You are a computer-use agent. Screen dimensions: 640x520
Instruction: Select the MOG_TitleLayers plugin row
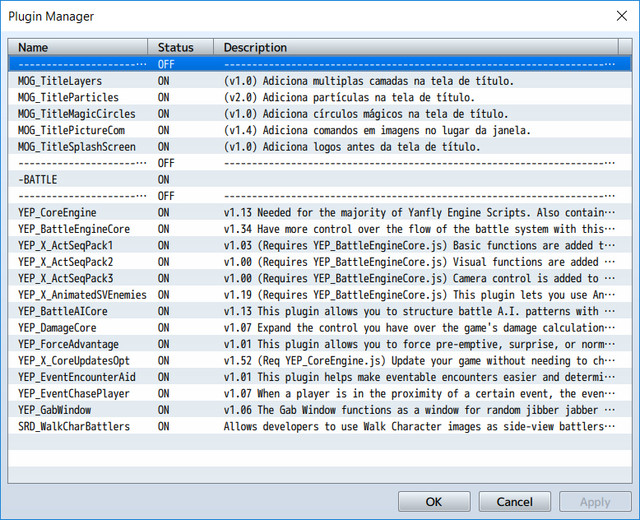click(x=320, y=81)
